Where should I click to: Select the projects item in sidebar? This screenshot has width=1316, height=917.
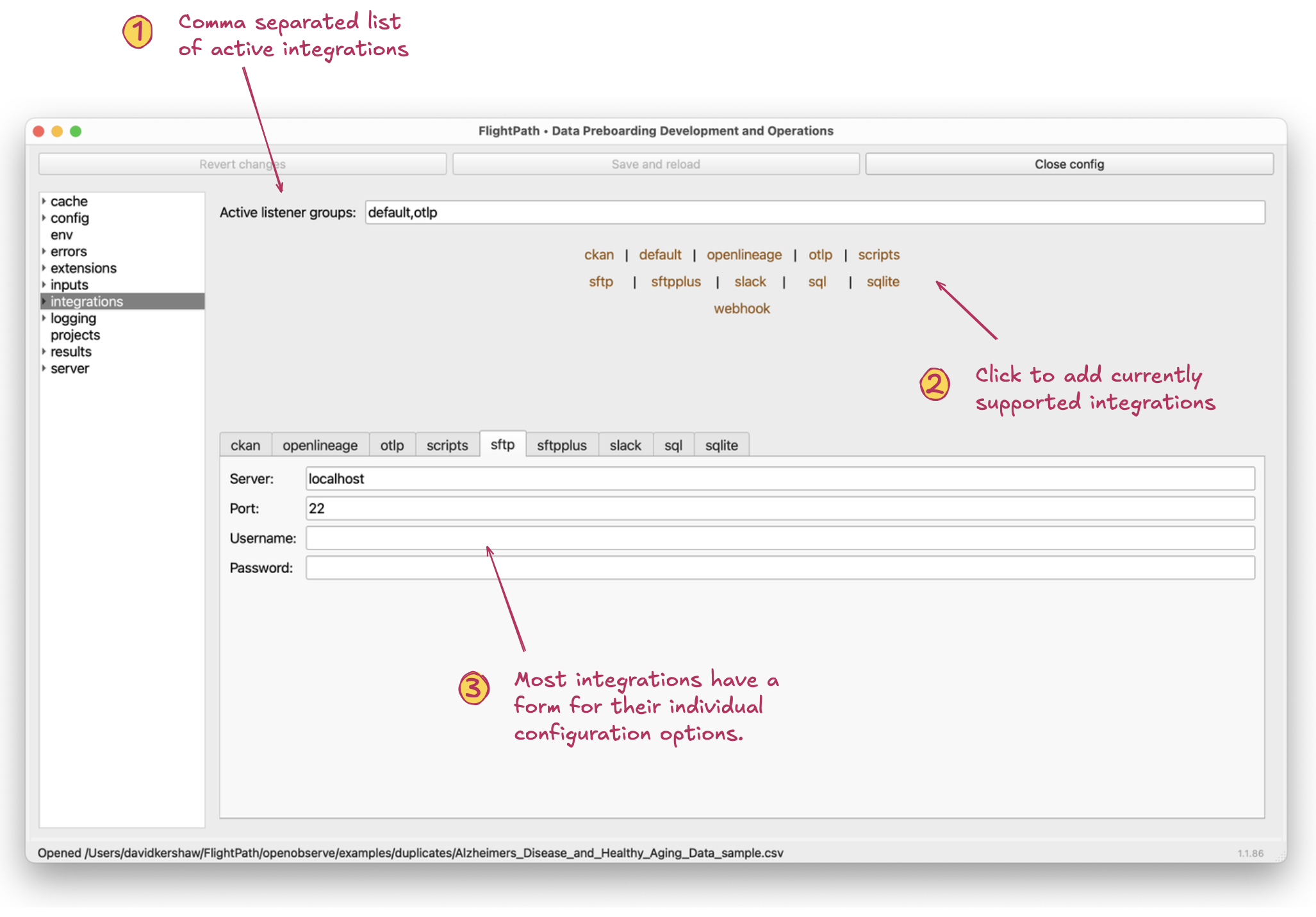coord(75,335)
